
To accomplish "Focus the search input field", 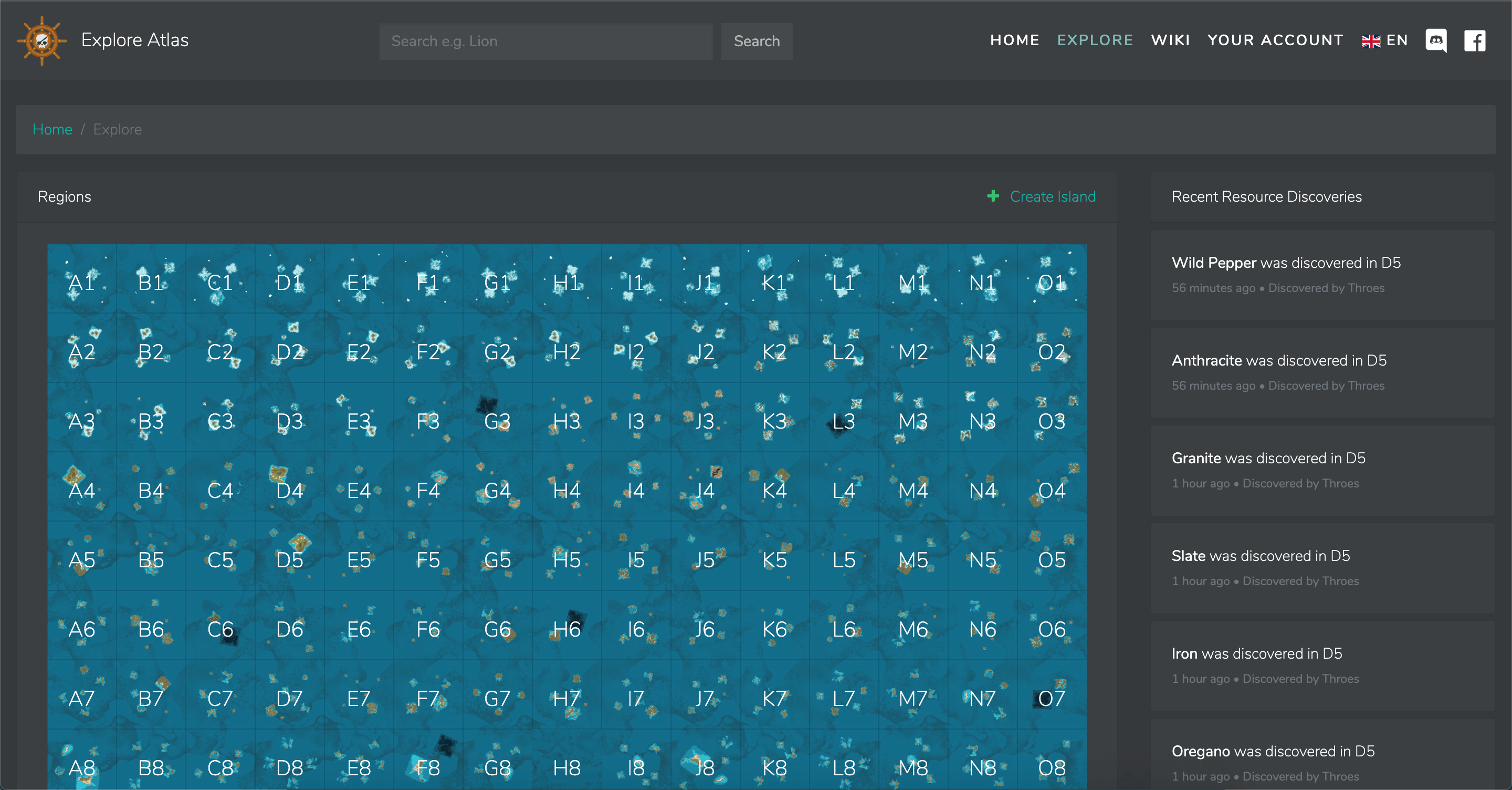I will (x=545, y=41).
